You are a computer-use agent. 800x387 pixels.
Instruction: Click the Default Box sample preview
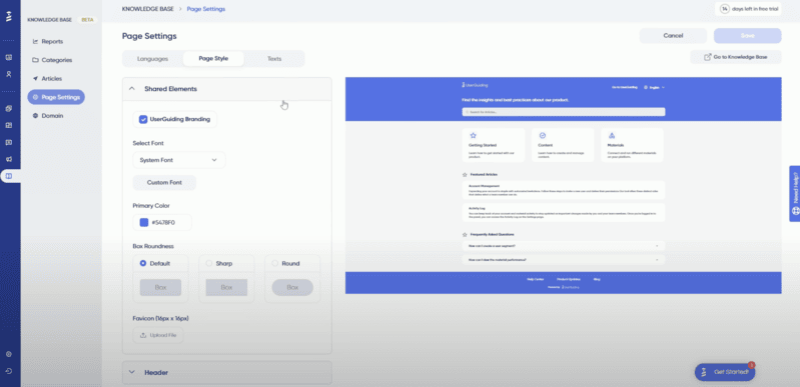(x=161, y=288)
